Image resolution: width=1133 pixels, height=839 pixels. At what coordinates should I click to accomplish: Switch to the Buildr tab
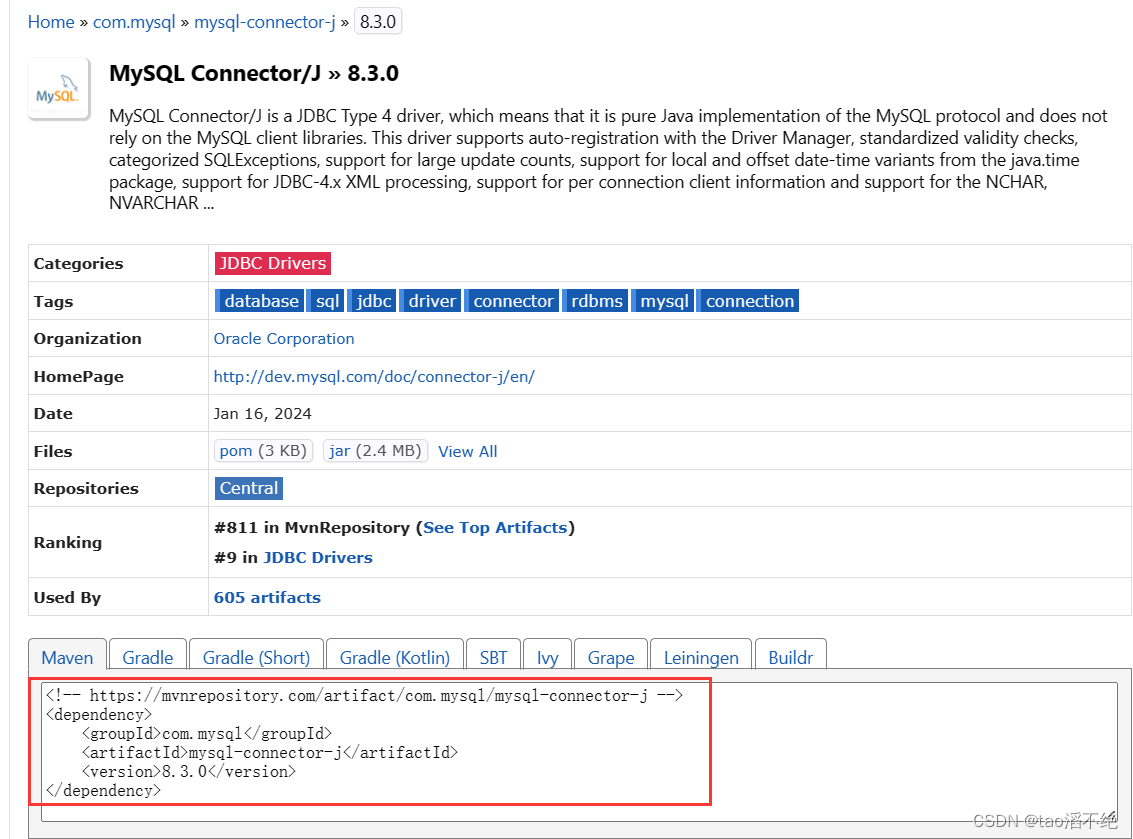[x=790, y=657]
